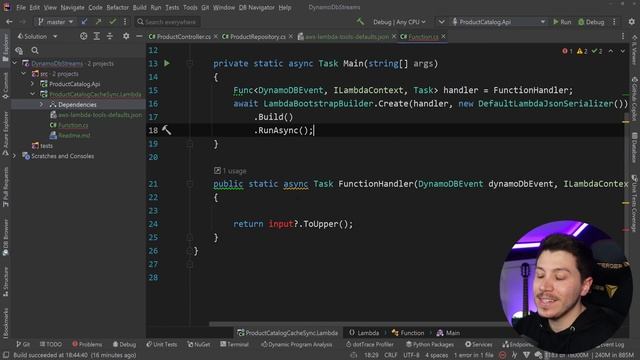Click the Debug button in top toolbar
Viewport: 640px width, 360px height.
click(591, 22)
